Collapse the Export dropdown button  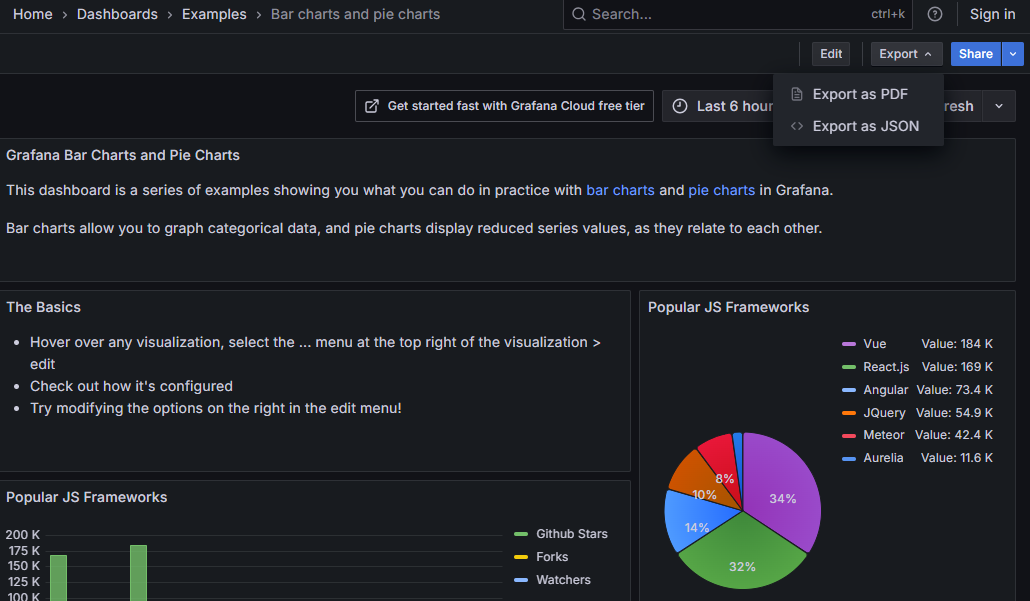905,54
